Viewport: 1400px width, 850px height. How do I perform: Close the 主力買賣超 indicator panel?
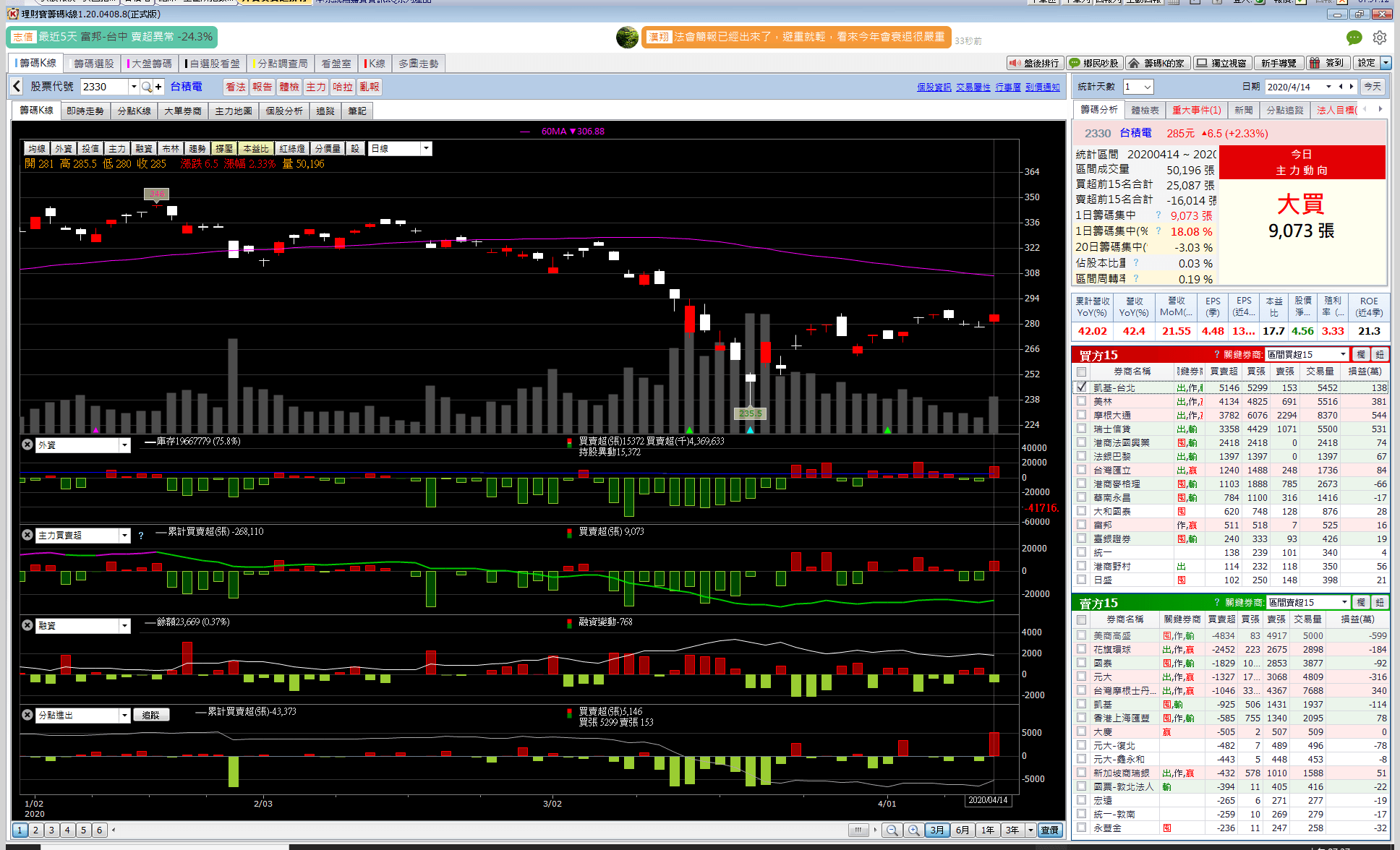point(27,535)
